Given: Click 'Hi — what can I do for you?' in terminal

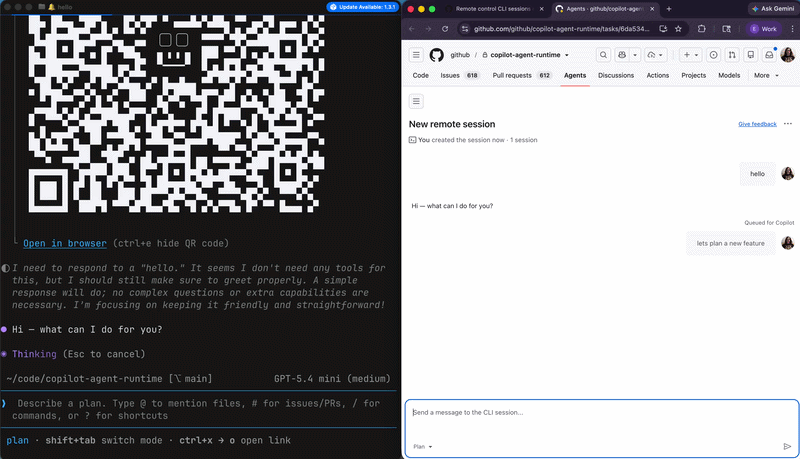Looking at the screenshot, I should tap(87, 329).
